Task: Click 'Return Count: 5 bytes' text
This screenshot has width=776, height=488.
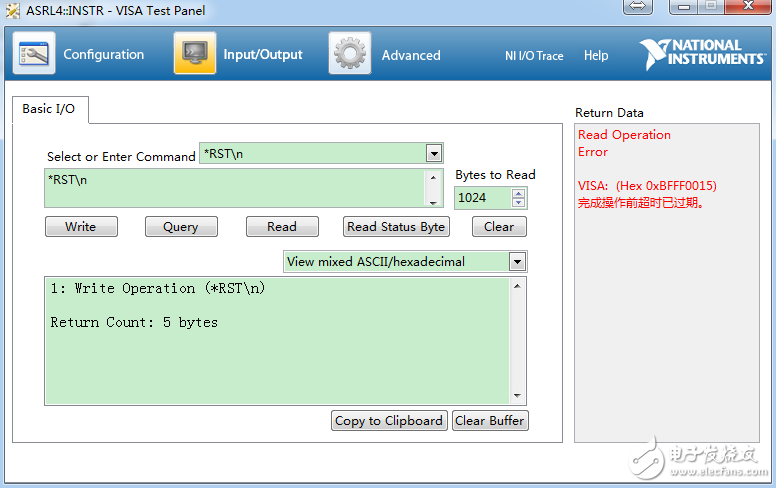Action: pos(134,322)
